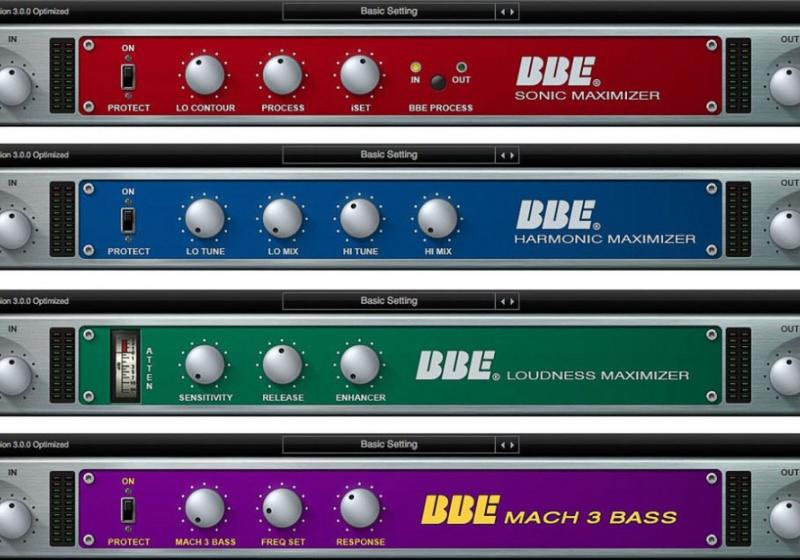Click the Loudness Maximizer output level knob

click(x=786, y=376)
